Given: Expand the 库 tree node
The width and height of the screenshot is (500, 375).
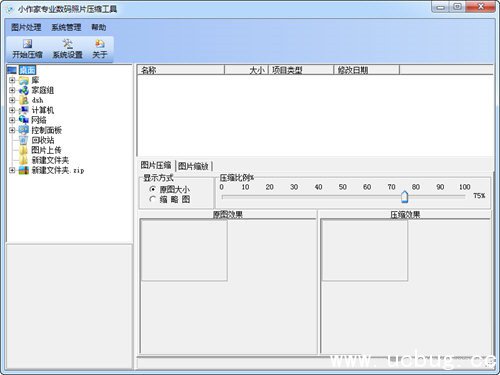Looking at the screenshot, I should pos(12,80).
